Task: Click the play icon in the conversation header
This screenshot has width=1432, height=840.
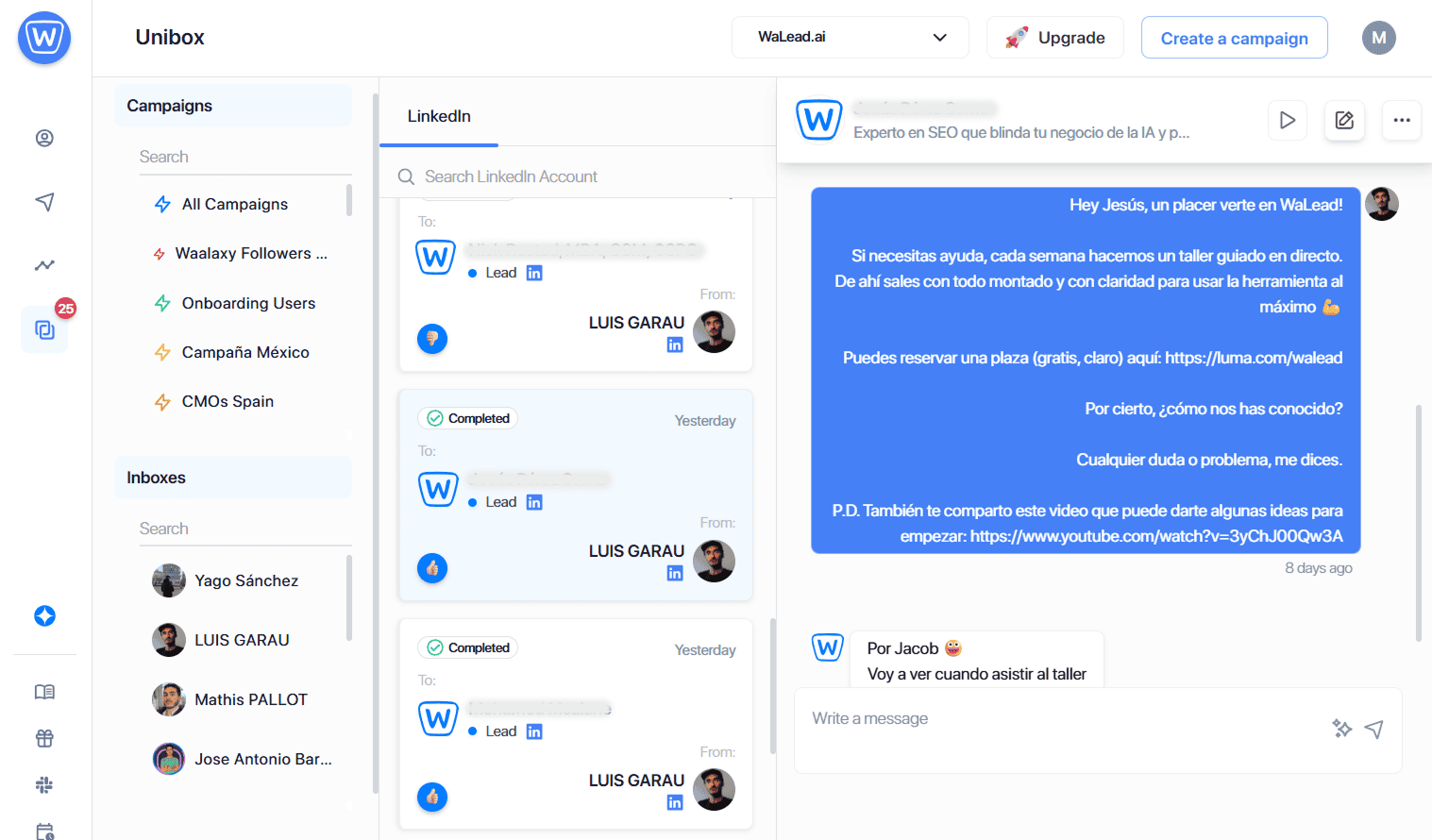Action: tap(1288, 120)
